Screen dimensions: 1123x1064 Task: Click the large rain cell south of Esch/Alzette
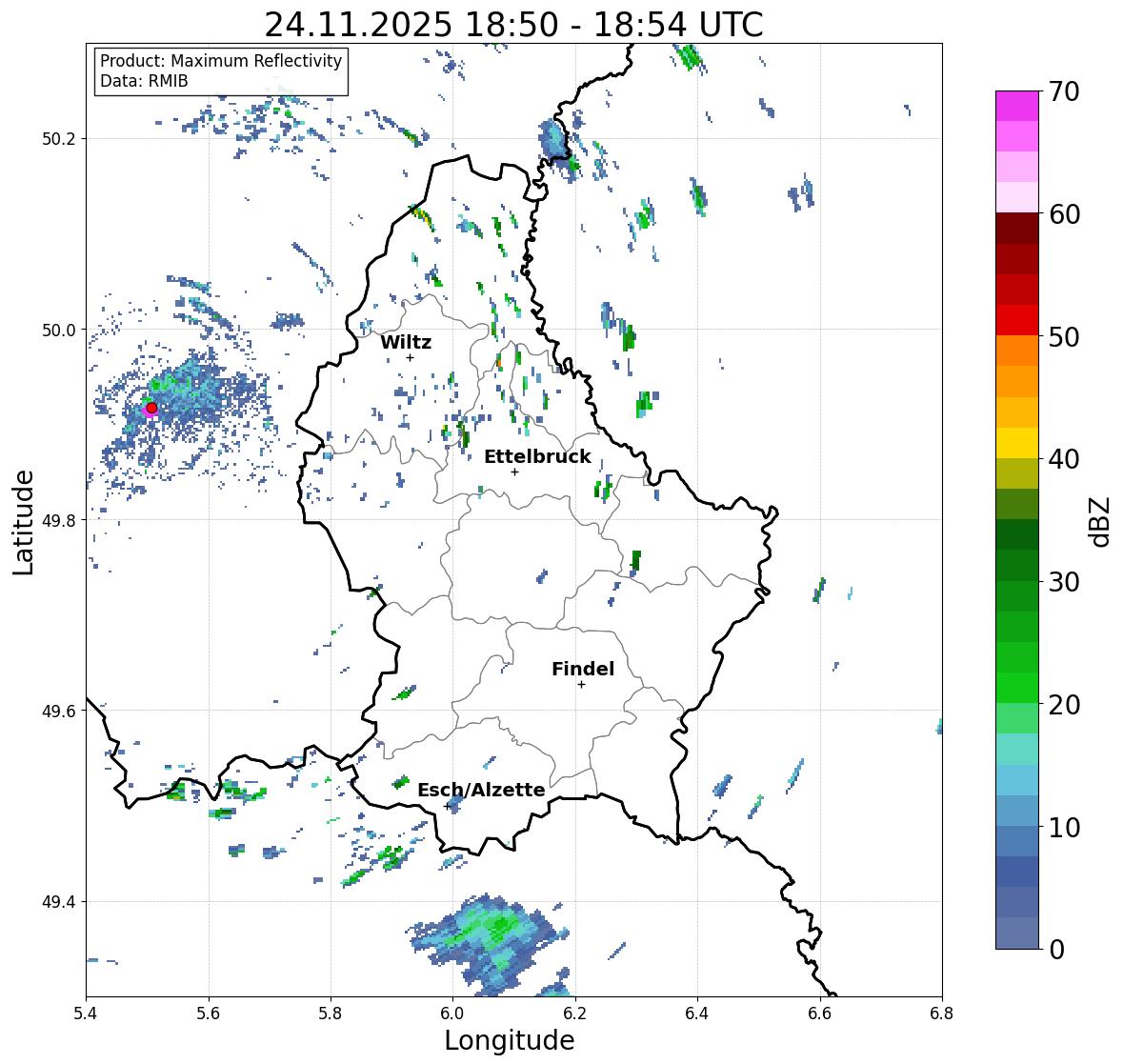point(490,944)
